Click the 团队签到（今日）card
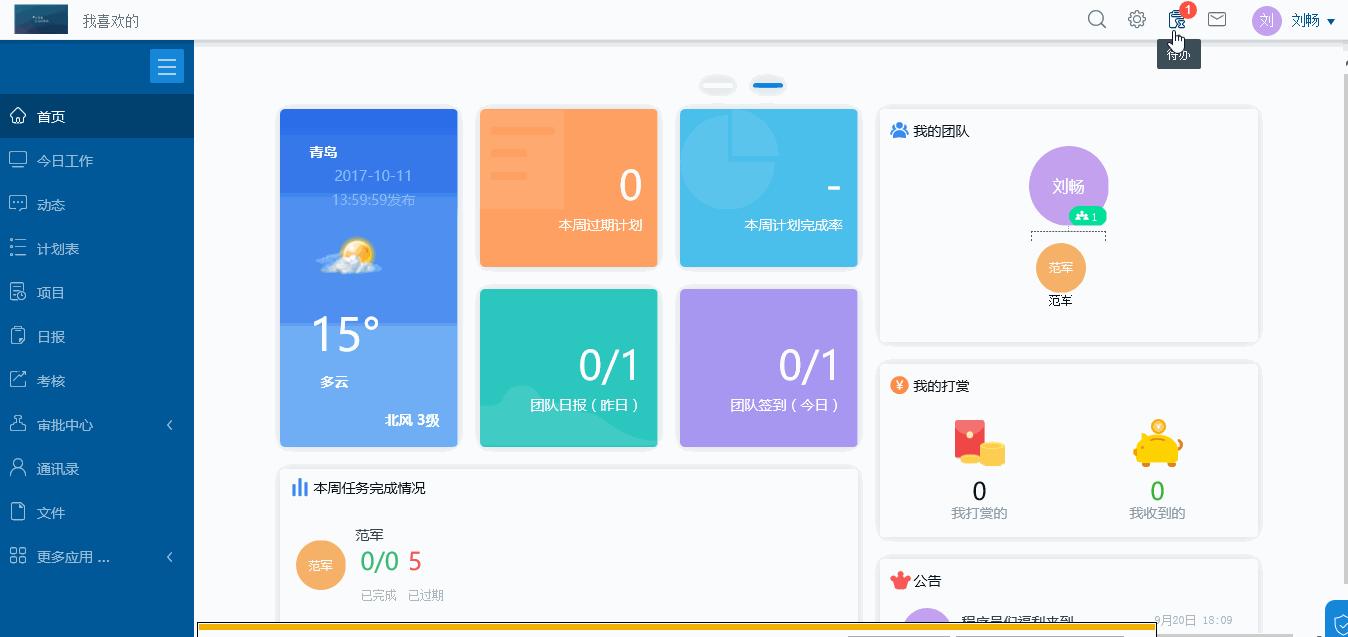This screenshot has width=1348, height=637. click(x=768, y=368)
